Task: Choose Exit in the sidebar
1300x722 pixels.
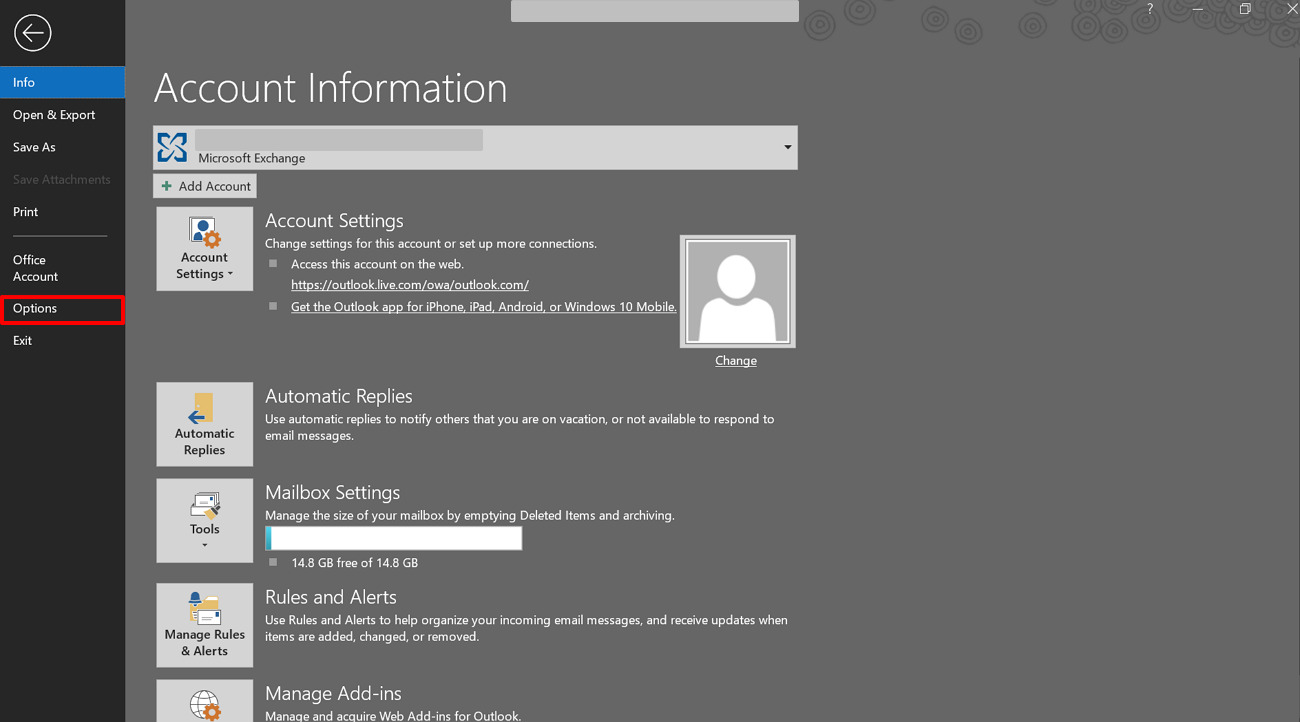Action: (62, 341)
